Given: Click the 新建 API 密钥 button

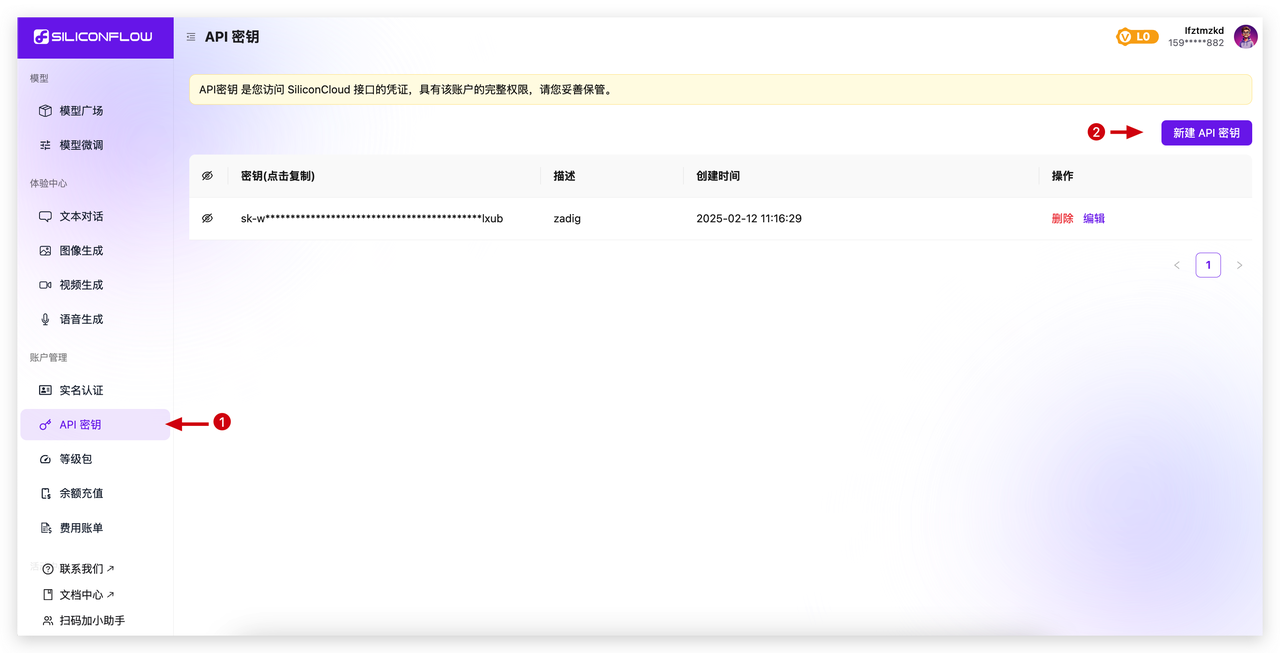Looking at the screenshot, I should (1206, 133).
